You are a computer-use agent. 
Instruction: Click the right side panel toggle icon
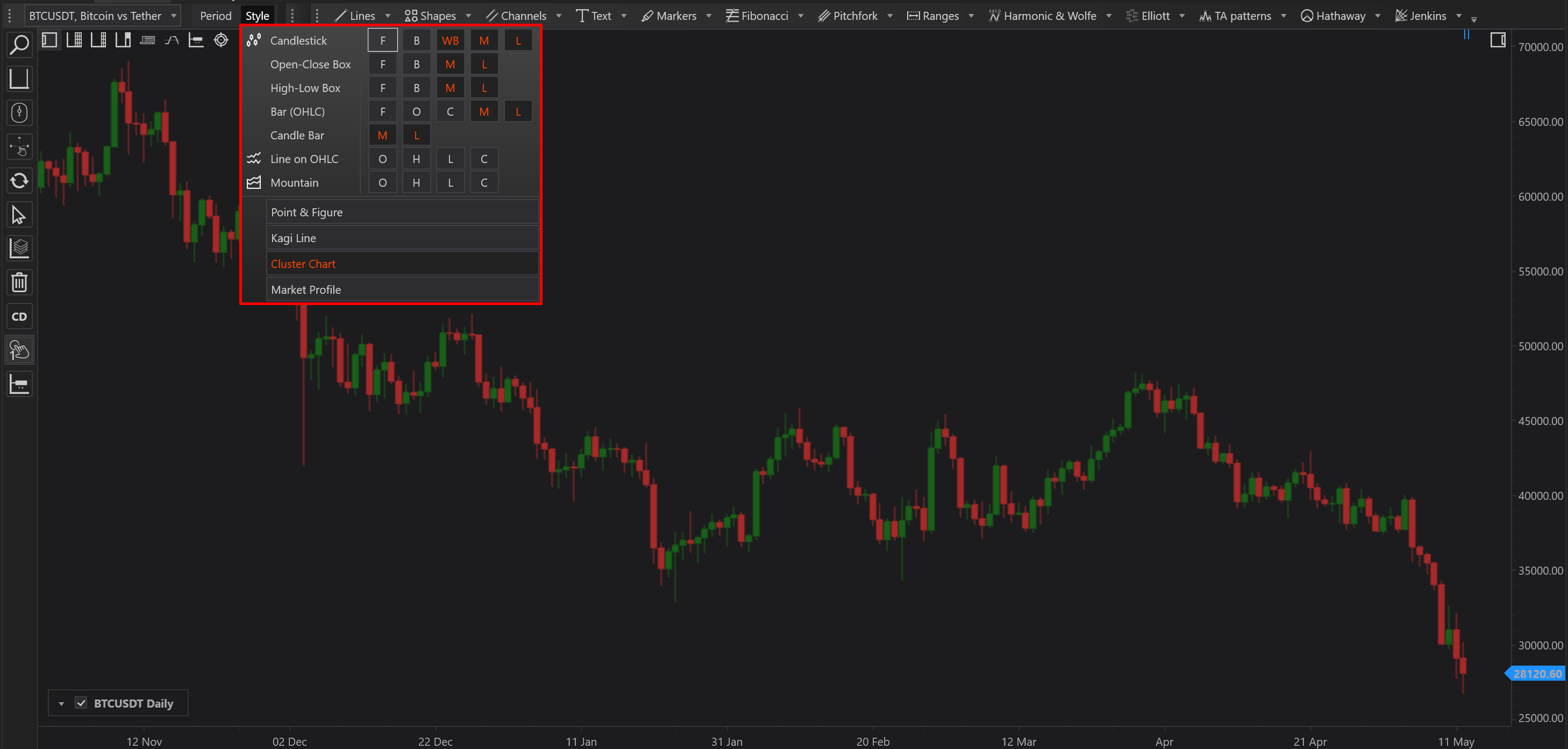pos(1498,40)
